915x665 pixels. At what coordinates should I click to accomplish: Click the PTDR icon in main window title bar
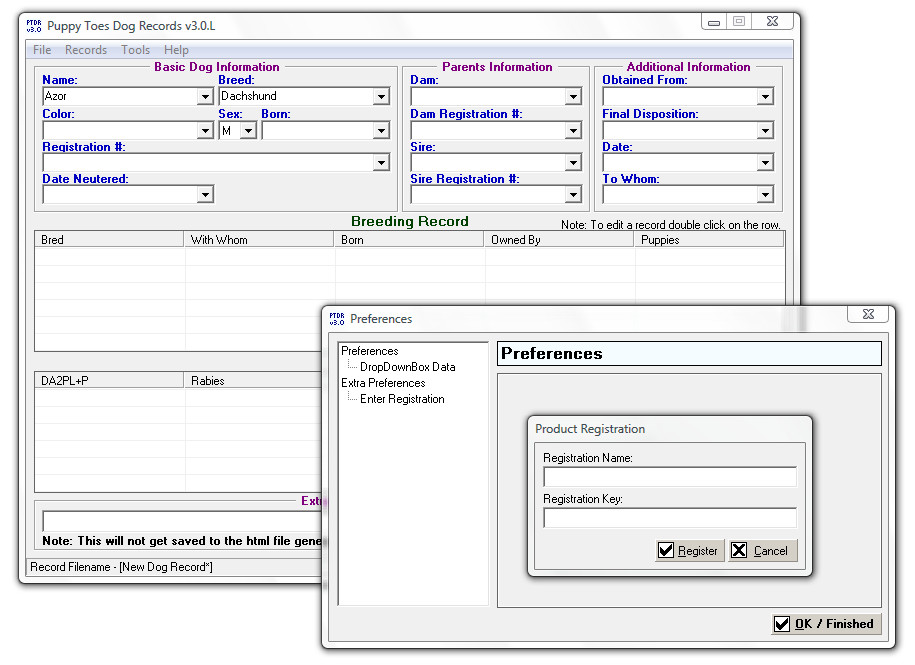point(34,26)
